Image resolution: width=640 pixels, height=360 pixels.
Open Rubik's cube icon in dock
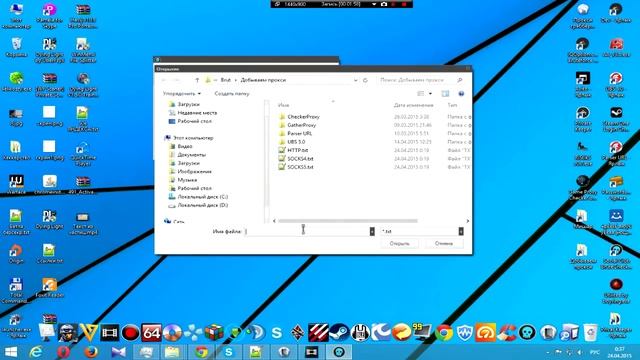coord(214,333)
